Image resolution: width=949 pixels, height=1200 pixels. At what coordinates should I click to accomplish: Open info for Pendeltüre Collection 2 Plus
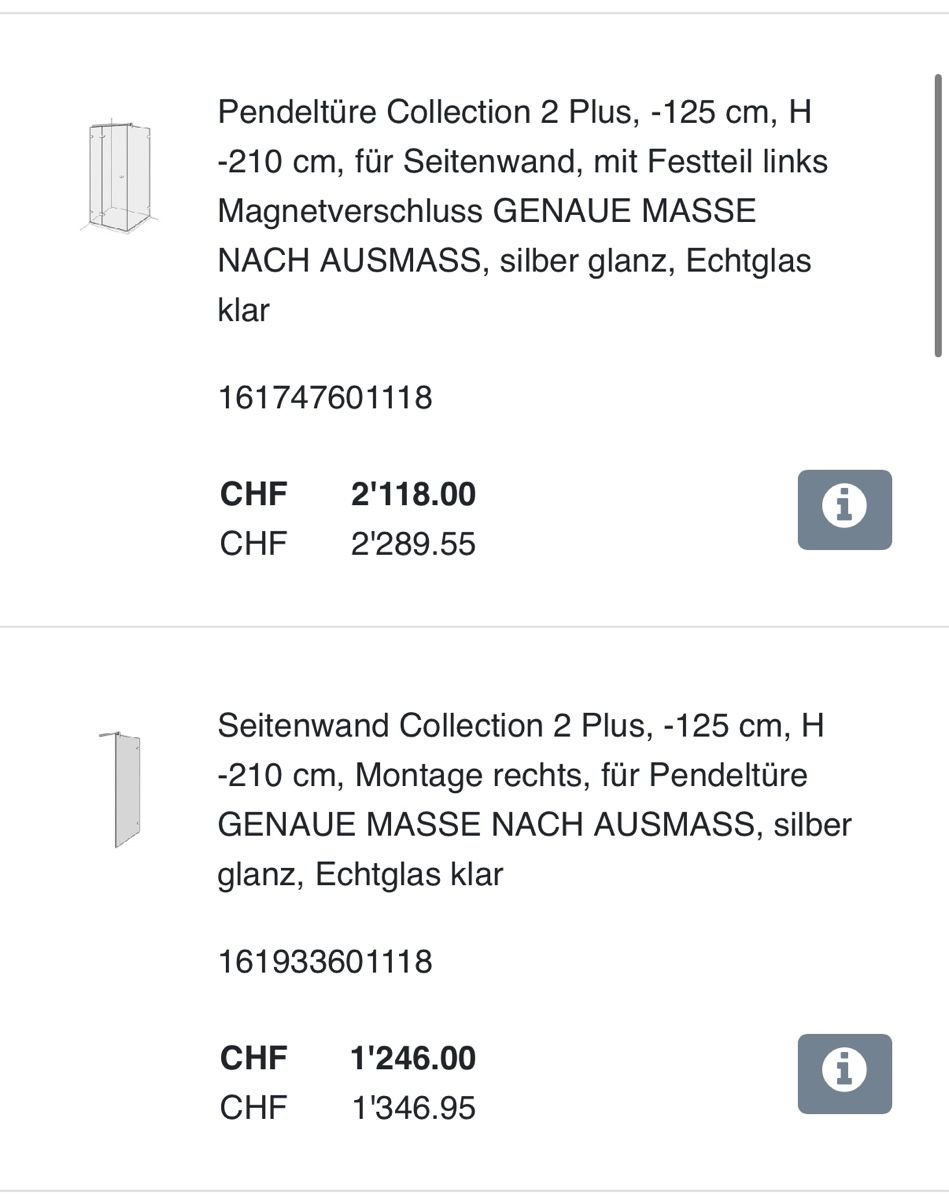coord(844,509)
